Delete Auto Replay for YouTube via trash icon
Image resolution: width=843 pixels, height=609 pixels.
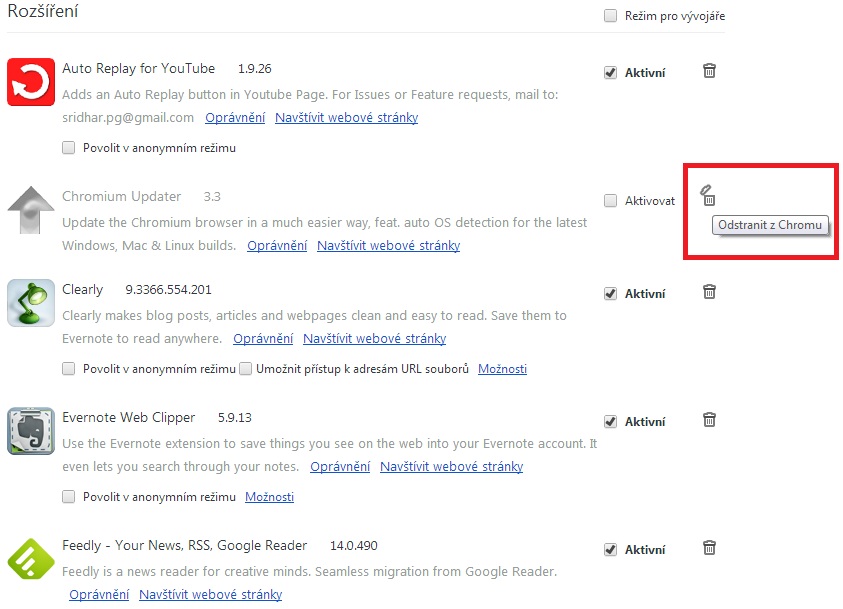pos(709,71)
